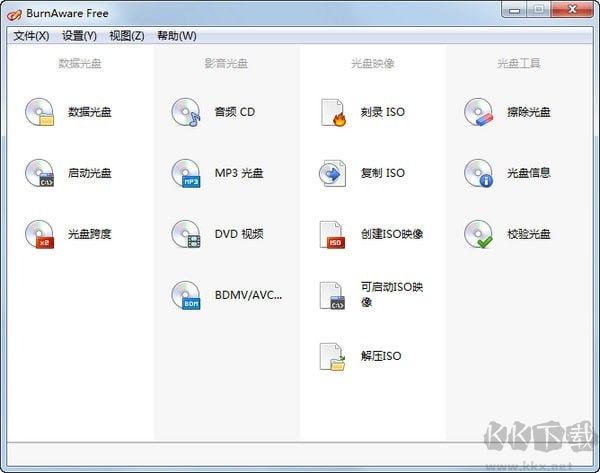Select the 校验光盘 green check icon

point(479,234)
